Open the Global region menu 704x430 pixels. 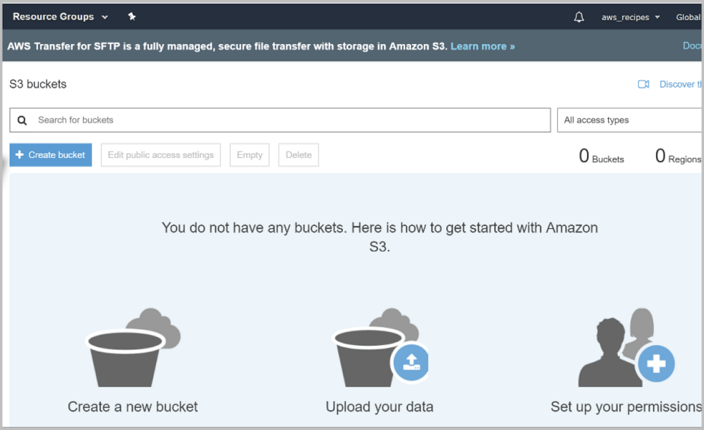(x=688, y=17)
